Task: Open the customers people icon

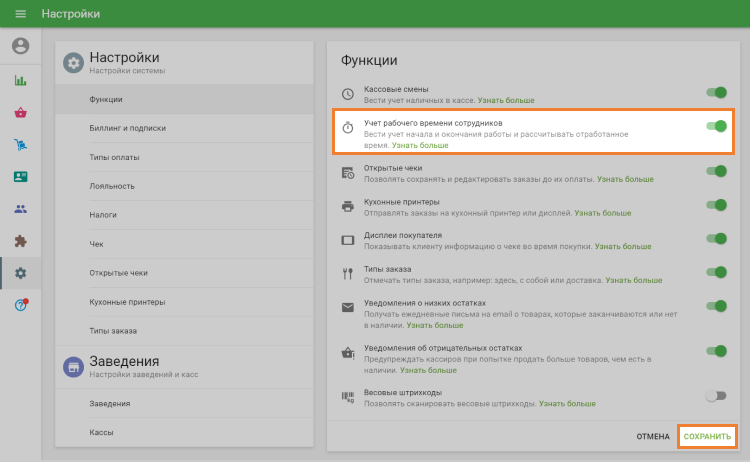Action: [20, 209]
